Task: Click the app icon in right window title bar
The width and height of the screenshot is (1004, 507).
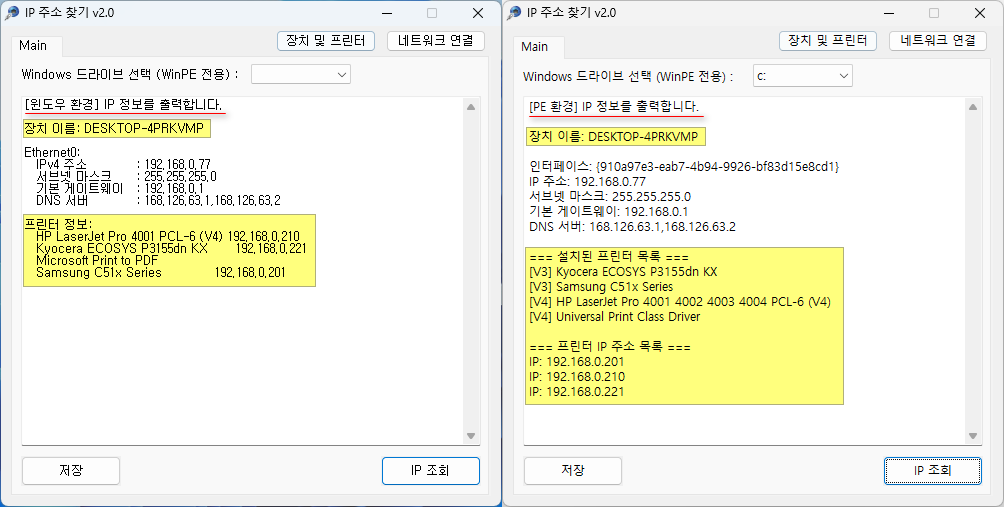Action: click(514, 13)
